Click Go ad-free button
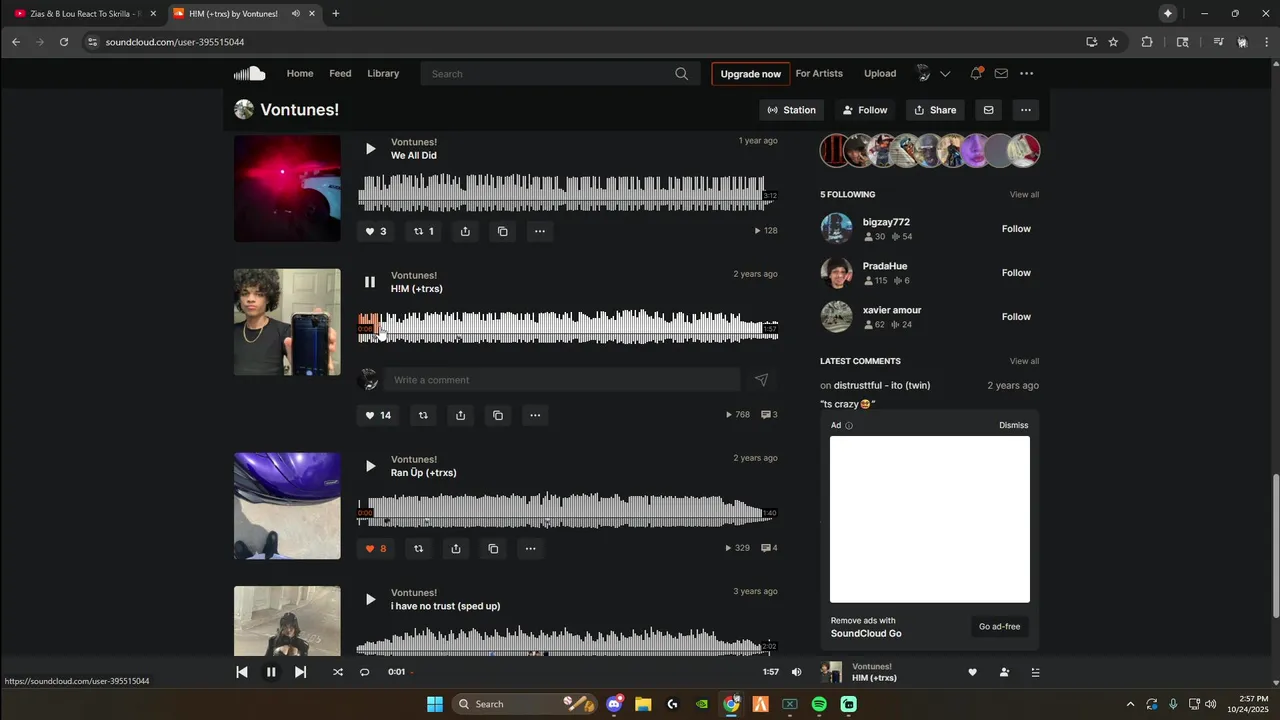 pos(999,627)
